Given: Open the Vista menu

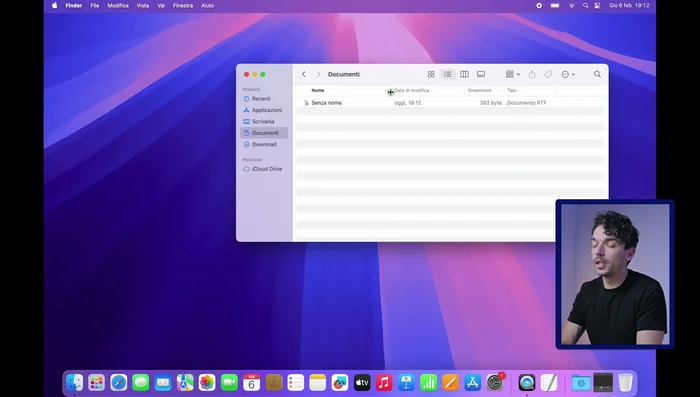Looking at the screenshot, I should click(143, 6).
